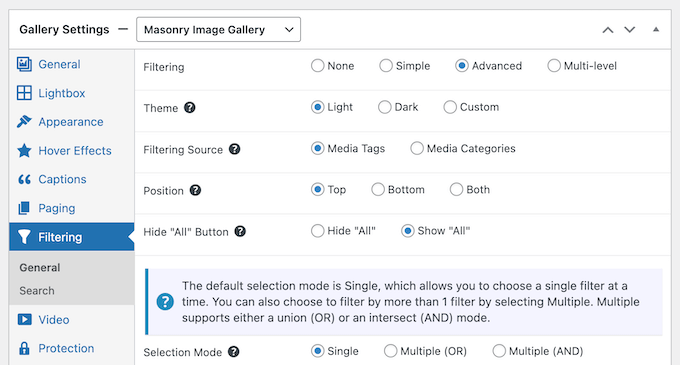This screenshot has height=365, width=680.
Task: Choose Multiple (OR) selection mode
Action: pyautogui.click(x=390, y=351)
